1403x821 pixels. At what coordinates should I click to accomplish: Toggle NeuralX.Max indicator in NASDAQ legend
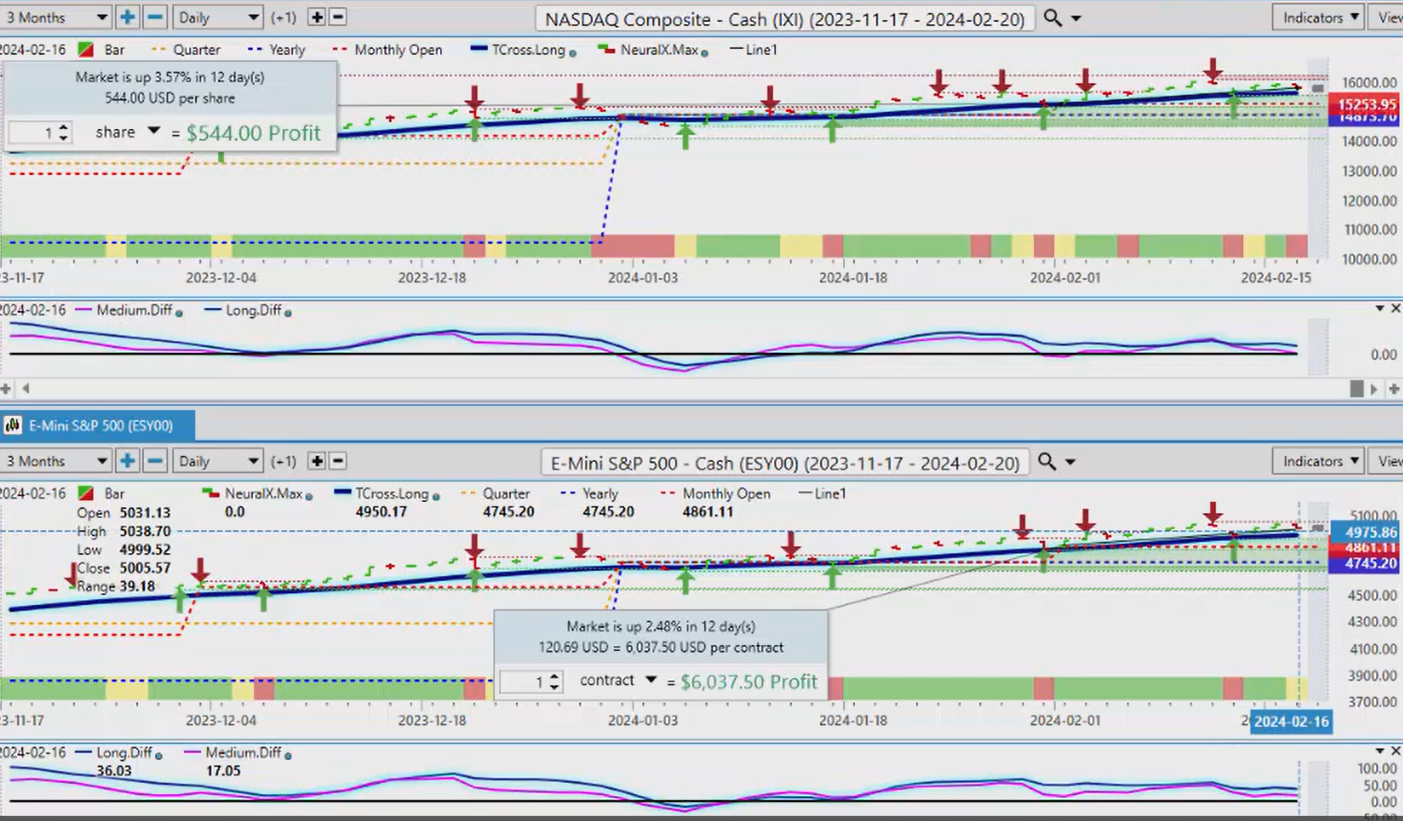(x=654, y=49)
